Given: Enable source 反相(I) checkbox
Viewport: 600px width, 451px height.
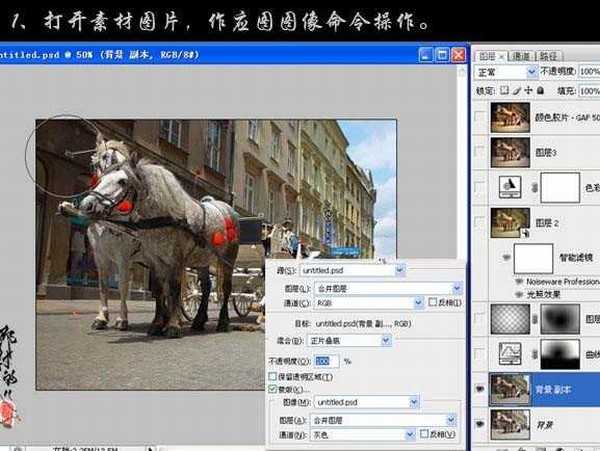Looking at the screenshot, I should point(432,302).
